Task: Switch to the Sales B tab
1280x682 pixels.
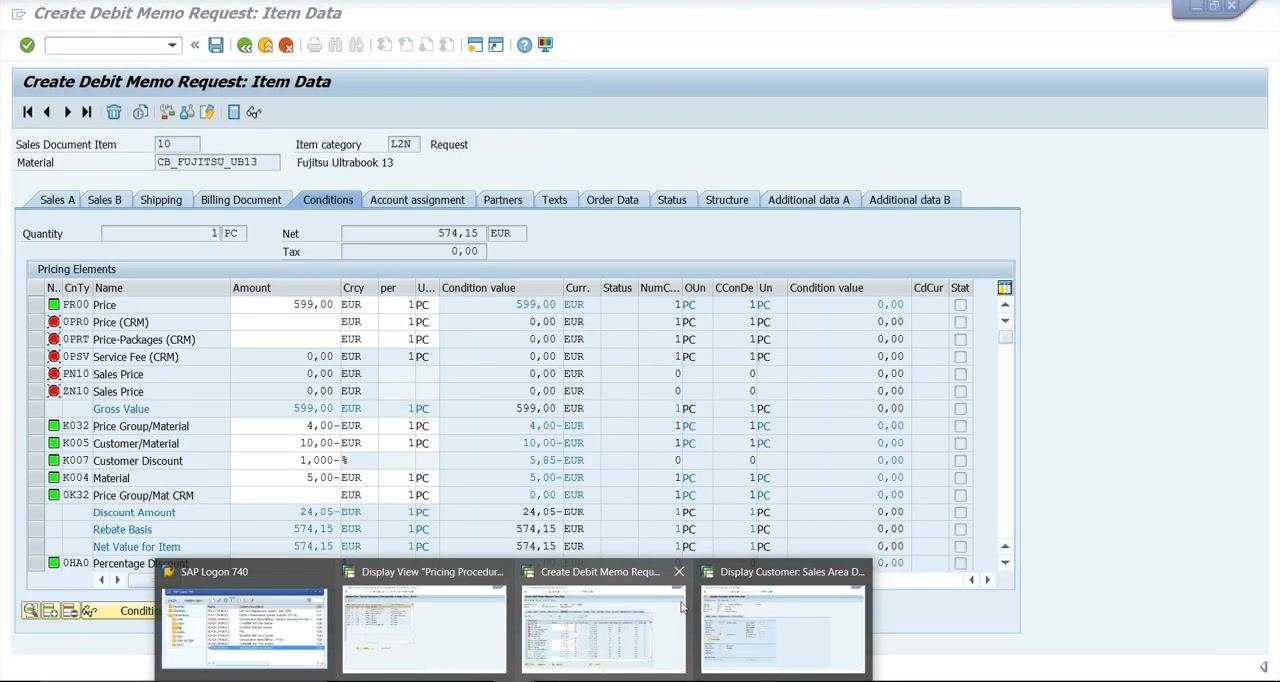Action: (x=104, y=200)
